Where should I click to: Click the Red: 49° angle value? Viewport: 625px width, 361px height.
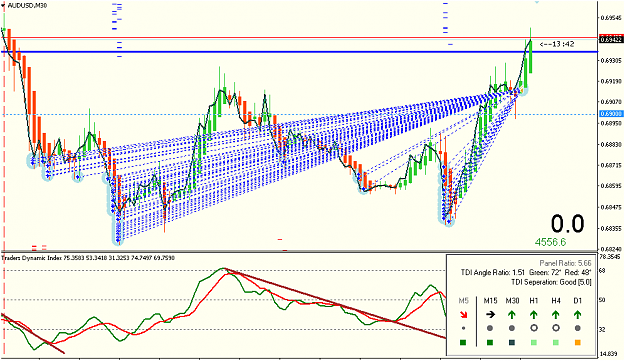click(x=578, y=273)
